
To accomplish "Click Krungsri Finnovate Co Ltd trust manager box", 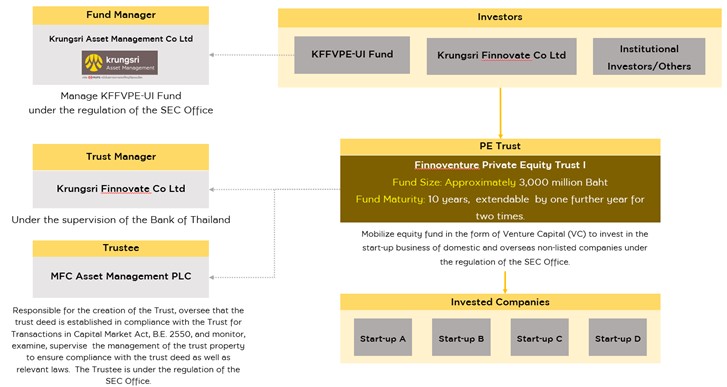I will coord(121,189).
